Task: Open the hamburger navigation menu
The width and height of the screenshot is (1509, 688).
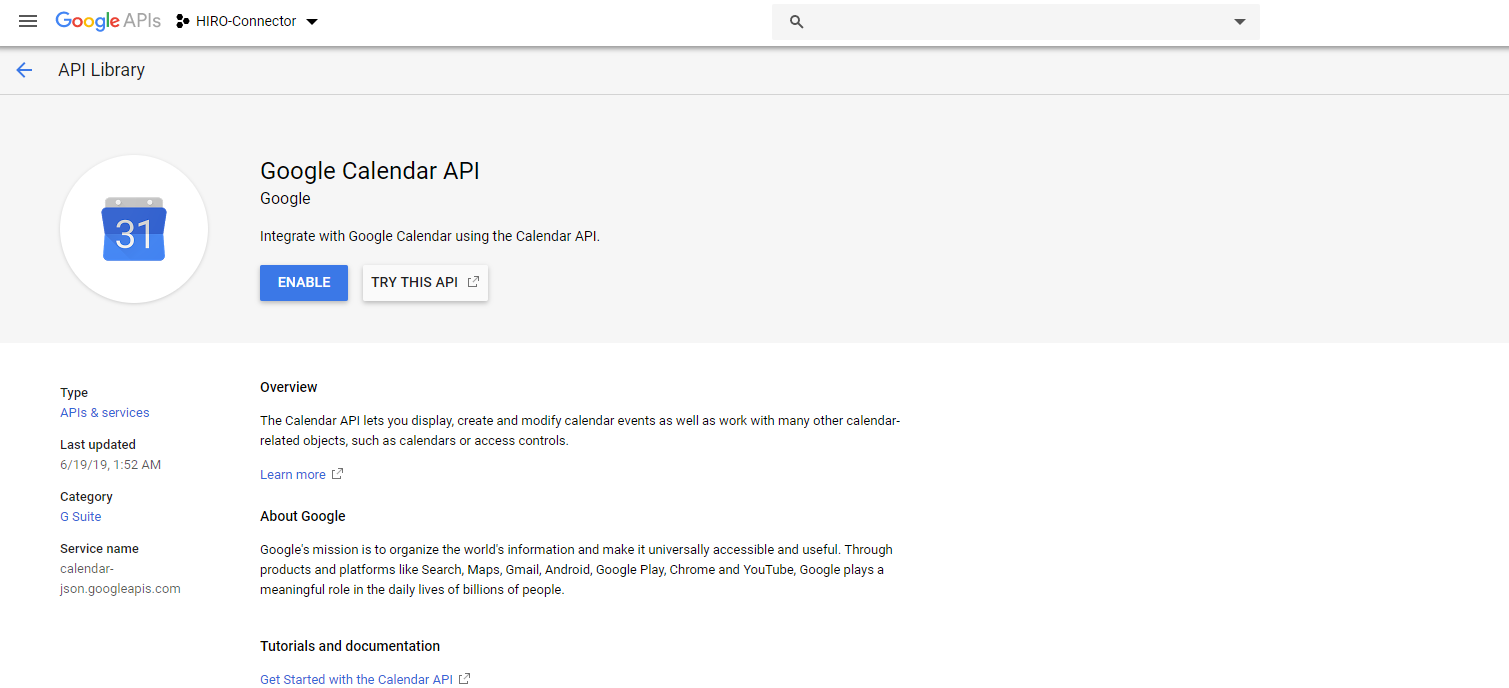Action: 28,21
